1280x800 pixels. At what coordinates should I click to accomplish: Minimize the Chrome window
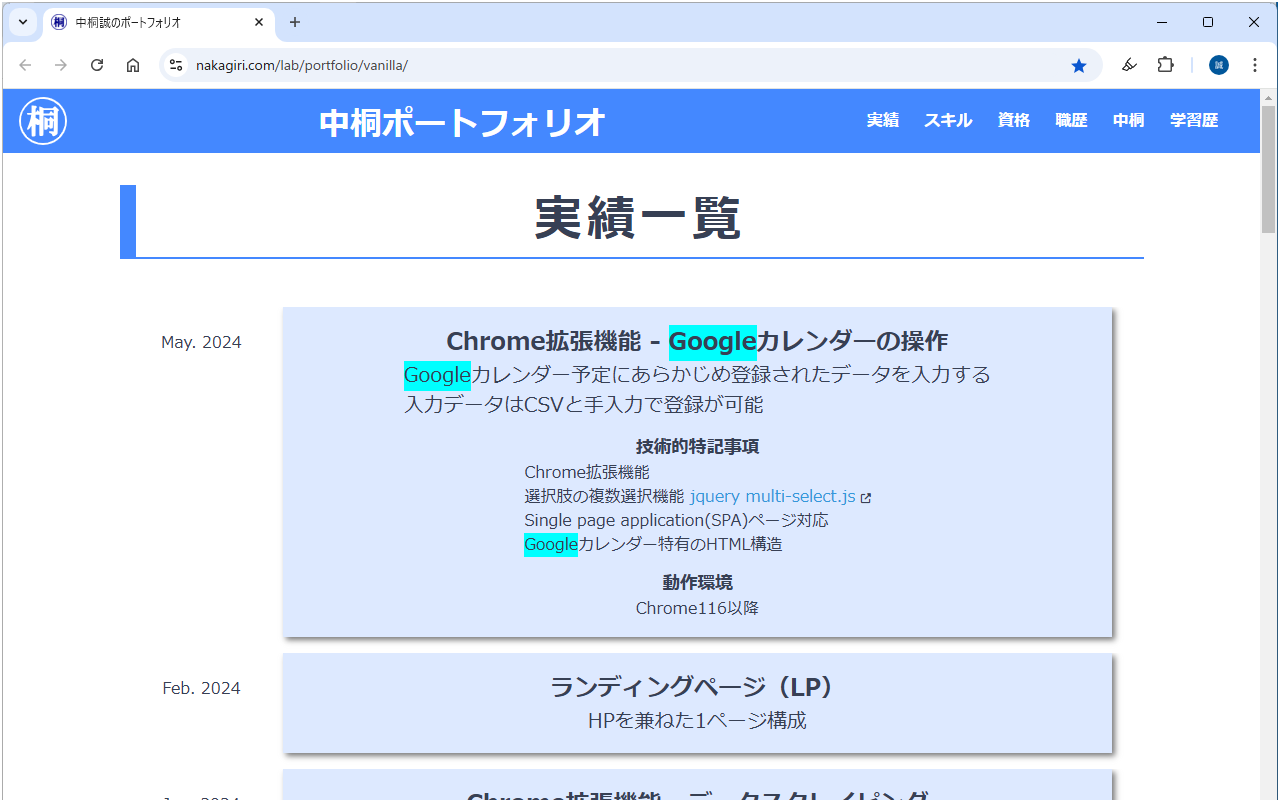tap(1162, 22)
